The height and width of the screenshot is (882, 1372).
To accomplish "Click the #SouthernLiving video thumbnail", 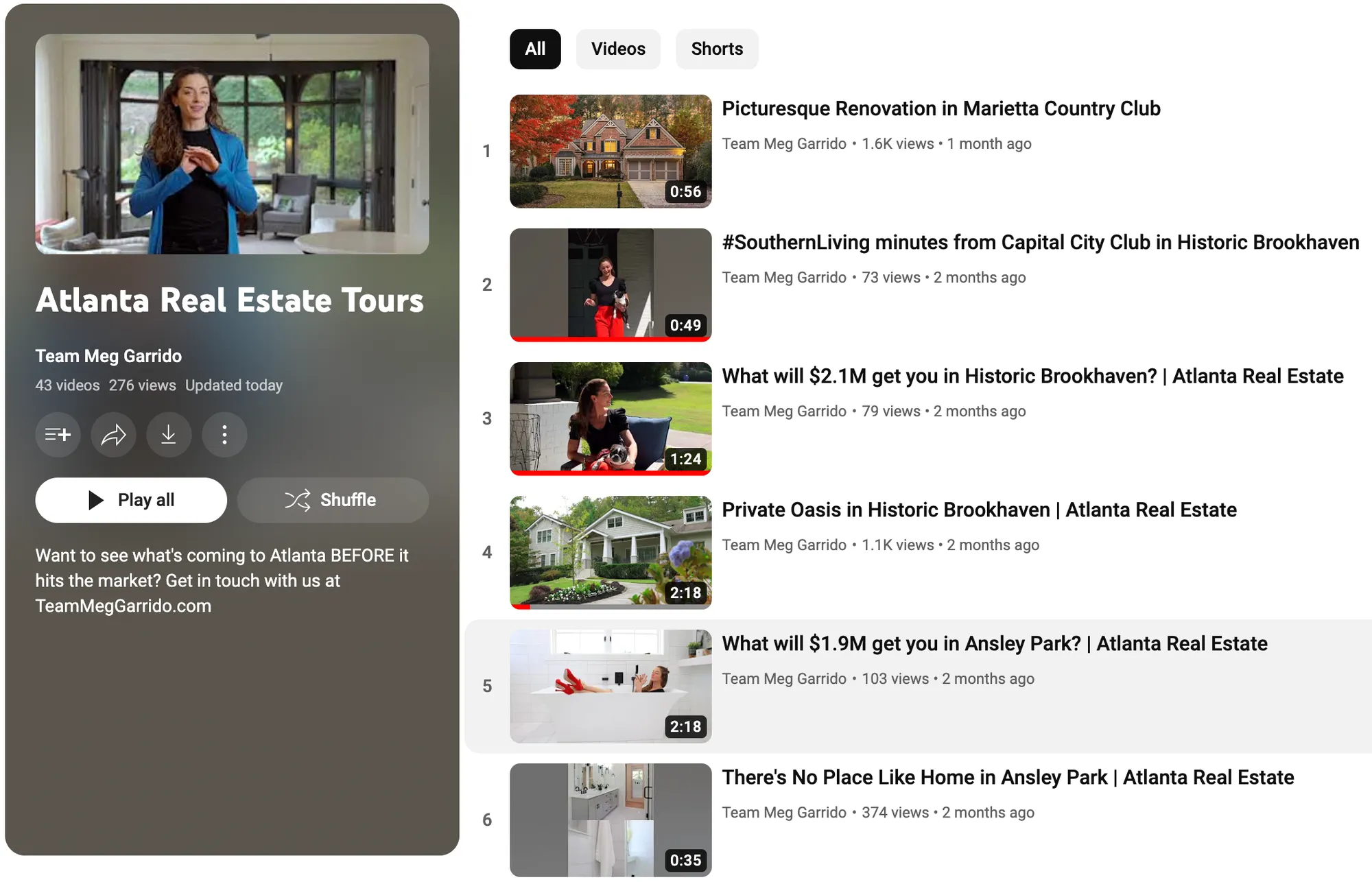I will pyautogui.click(x=610, y=285).
